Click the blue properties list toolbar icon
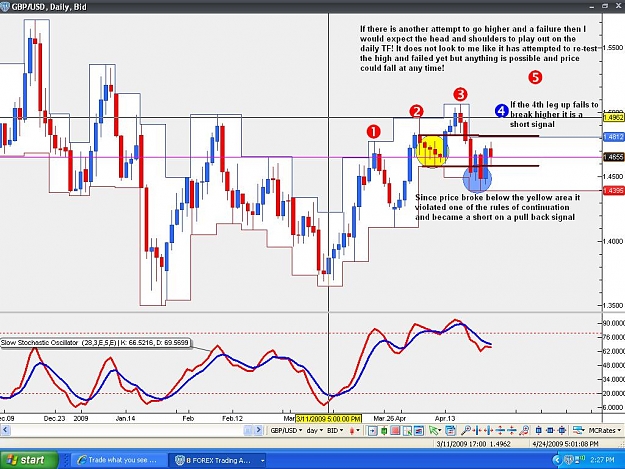 (x=450, y=430)
